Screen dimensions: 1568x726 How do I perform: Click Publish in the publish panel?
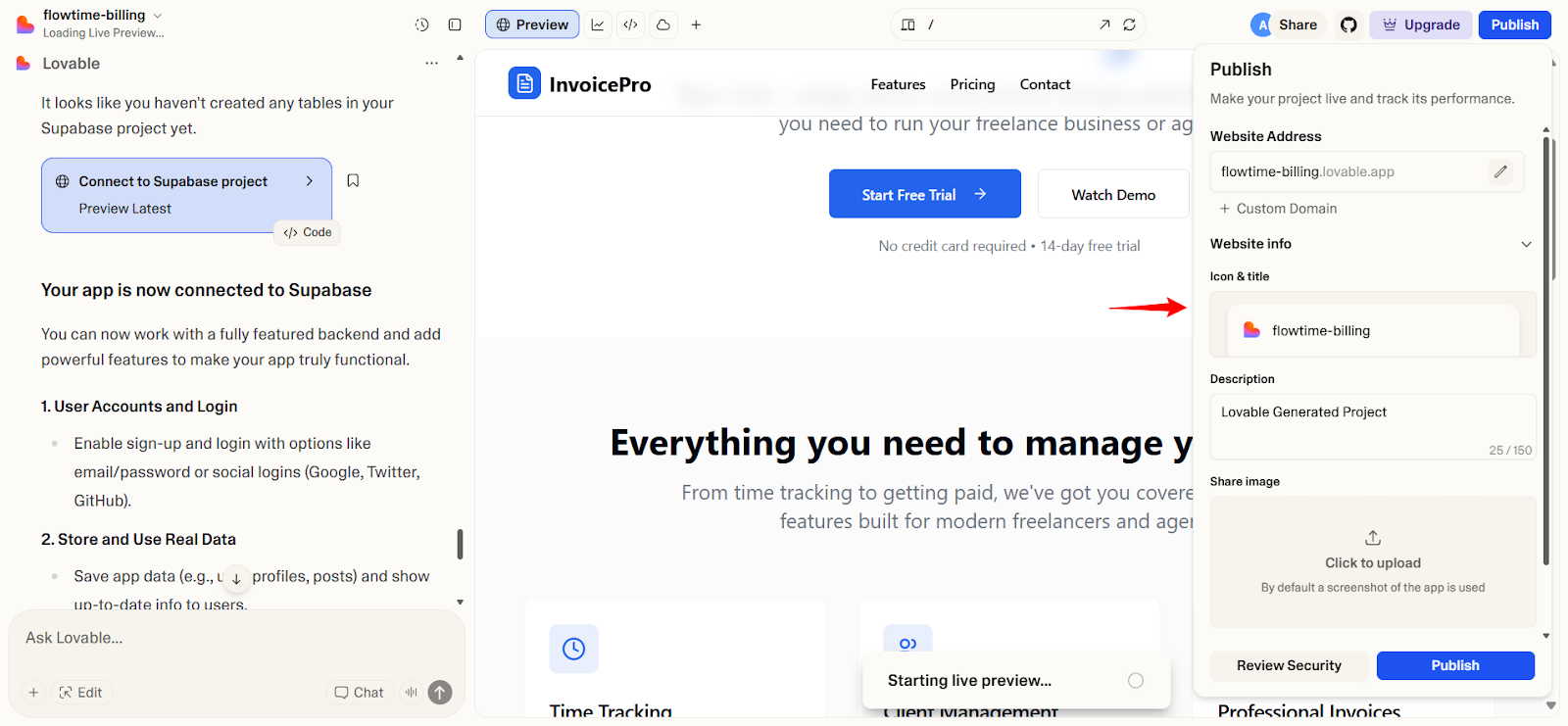click(x=1455, y=665)
